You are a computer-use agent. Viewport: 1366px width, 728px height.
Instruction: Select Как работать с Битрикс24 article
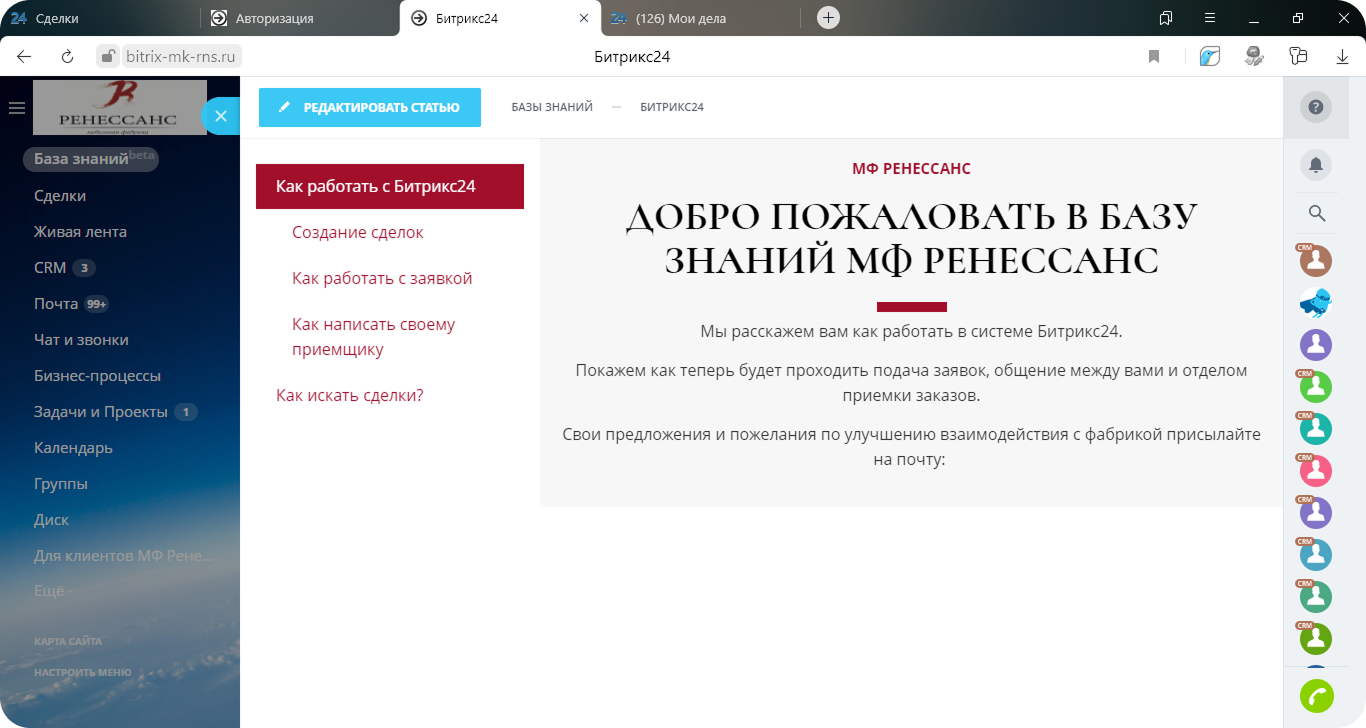390,186
